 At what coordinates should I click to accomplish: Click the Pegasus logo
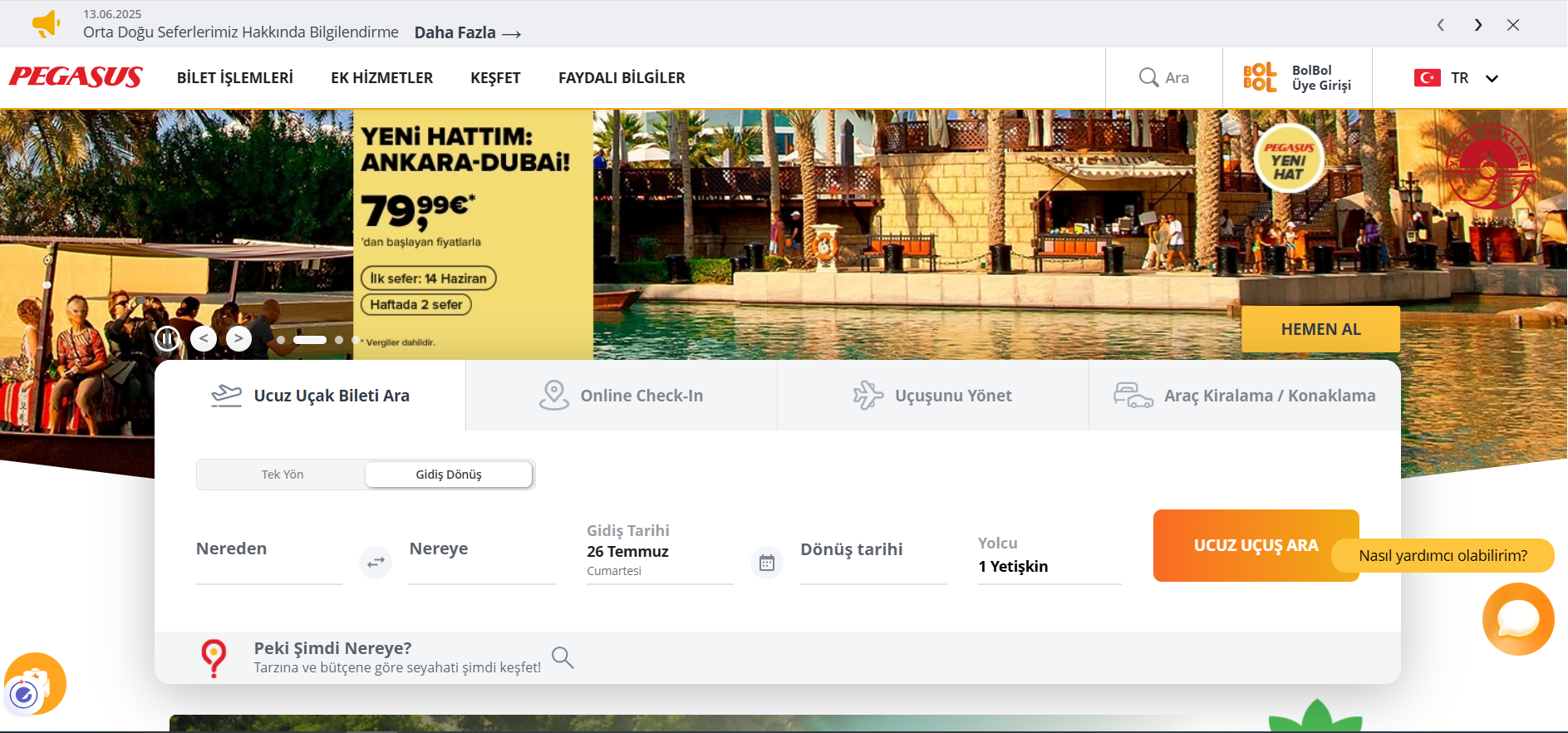(x=76, y=77)
